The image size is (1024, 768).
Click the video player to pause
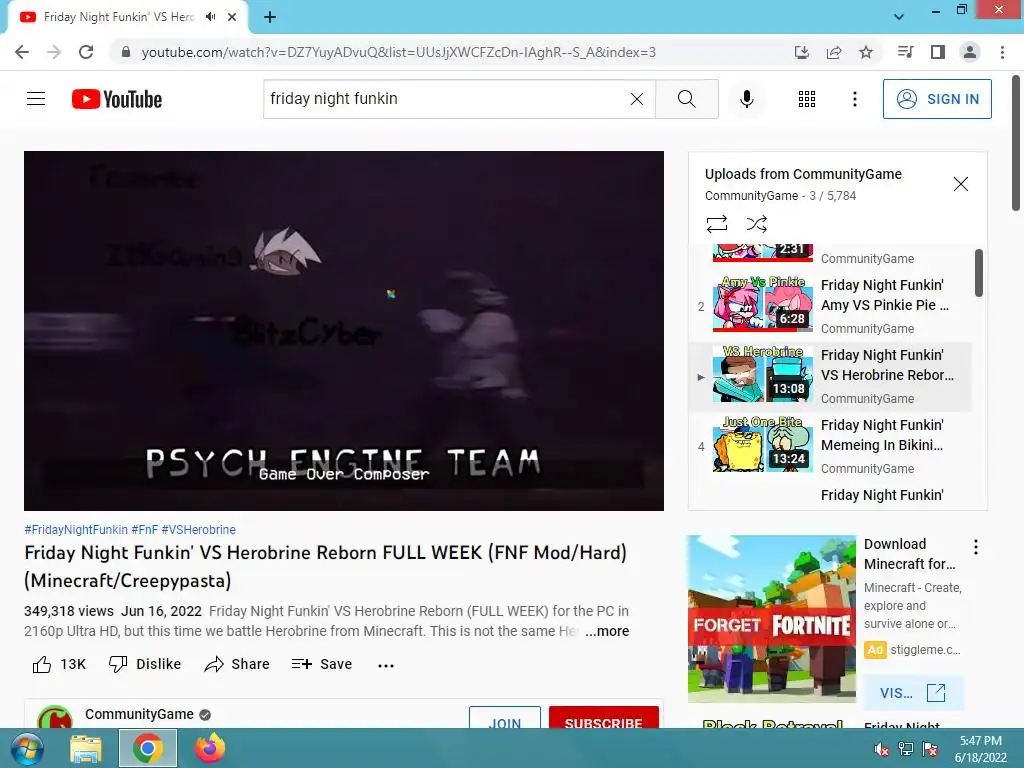[344, 330]
